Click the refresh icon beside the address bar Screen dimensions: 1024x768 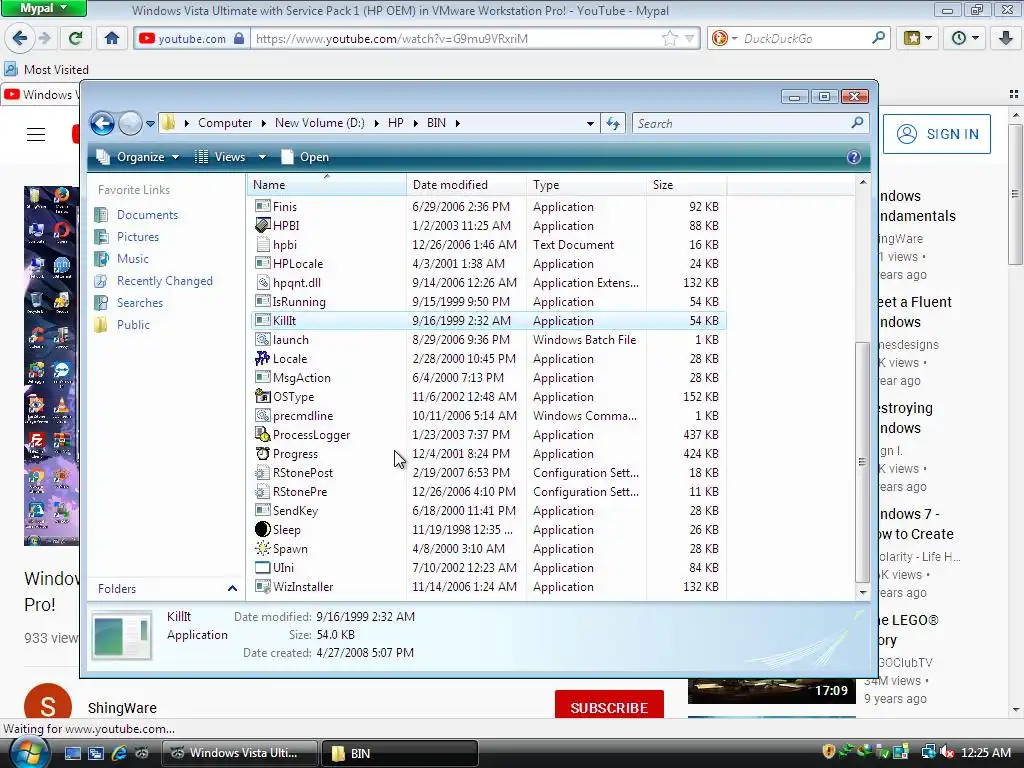point(613,123)
